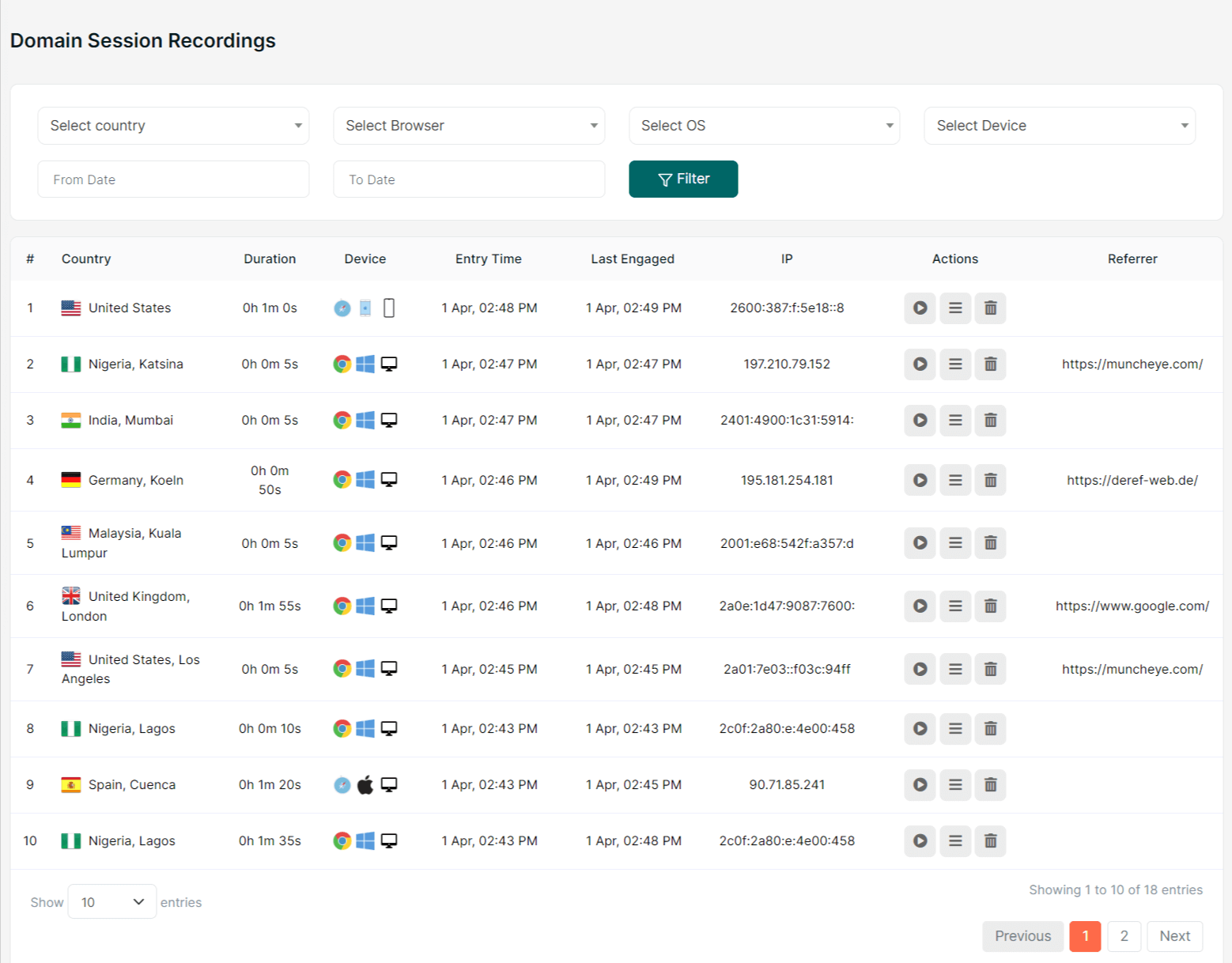Open the Select country dropdown
The image size is (1232, 963).
click(173, 126)
